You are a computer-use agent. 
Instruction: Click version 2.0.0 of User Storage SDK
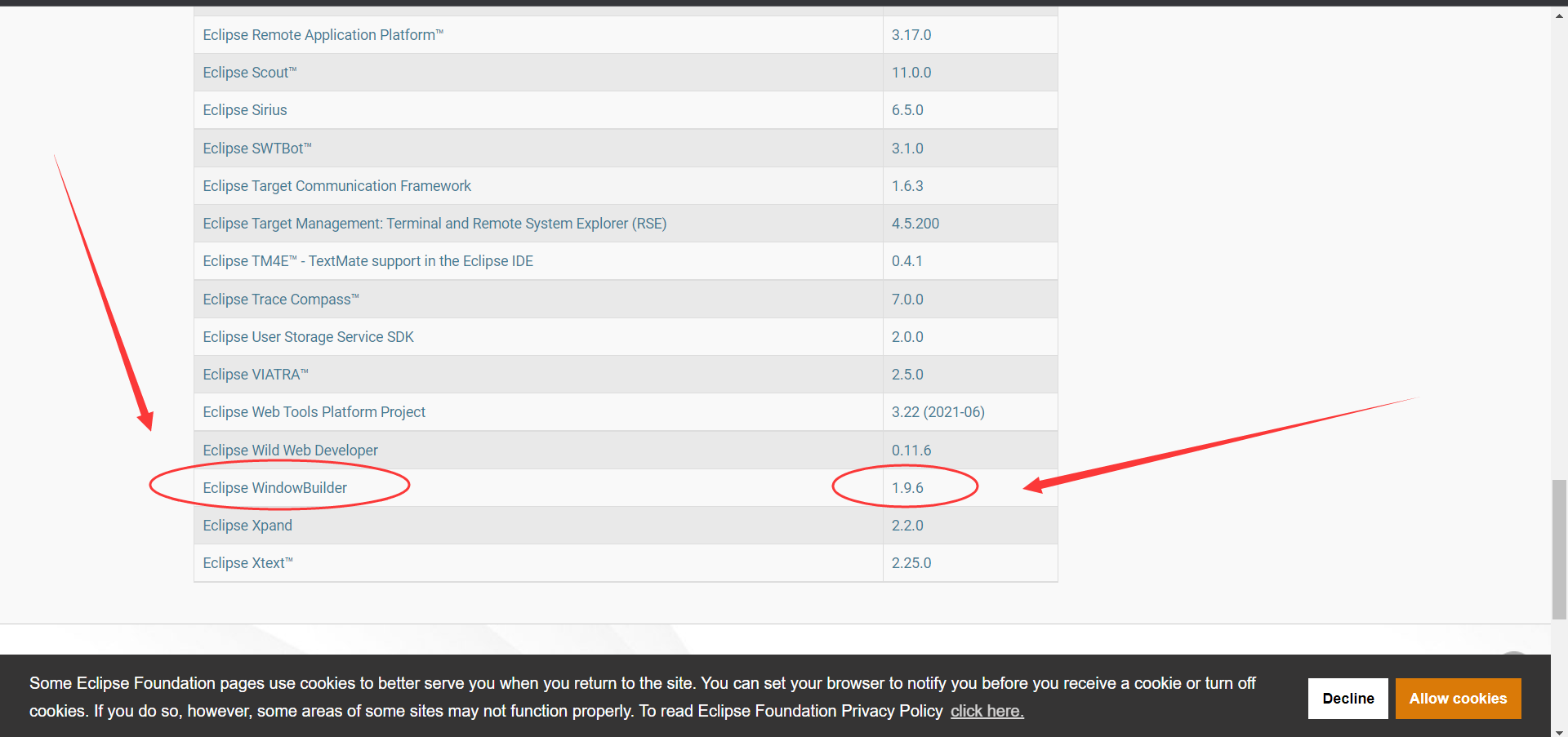tap(907, 337)
